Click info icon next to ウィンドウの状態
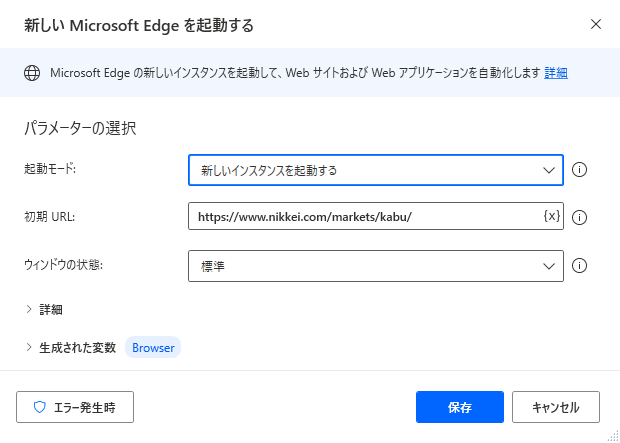 pyautogui.click(x=579, y=266)
